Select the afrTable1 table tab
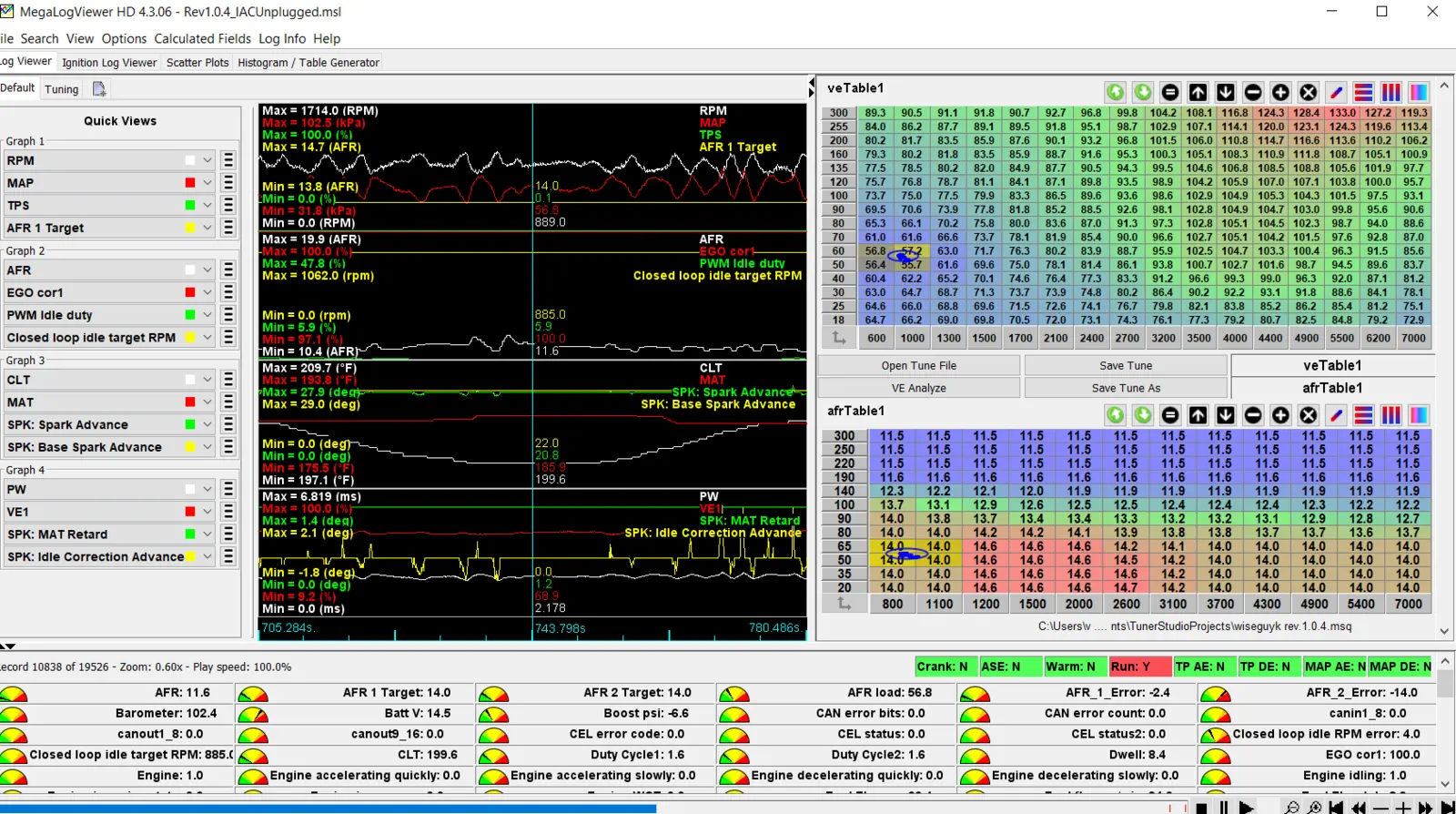This screenshot has height=814, width=1456. tap(1332, 388)
